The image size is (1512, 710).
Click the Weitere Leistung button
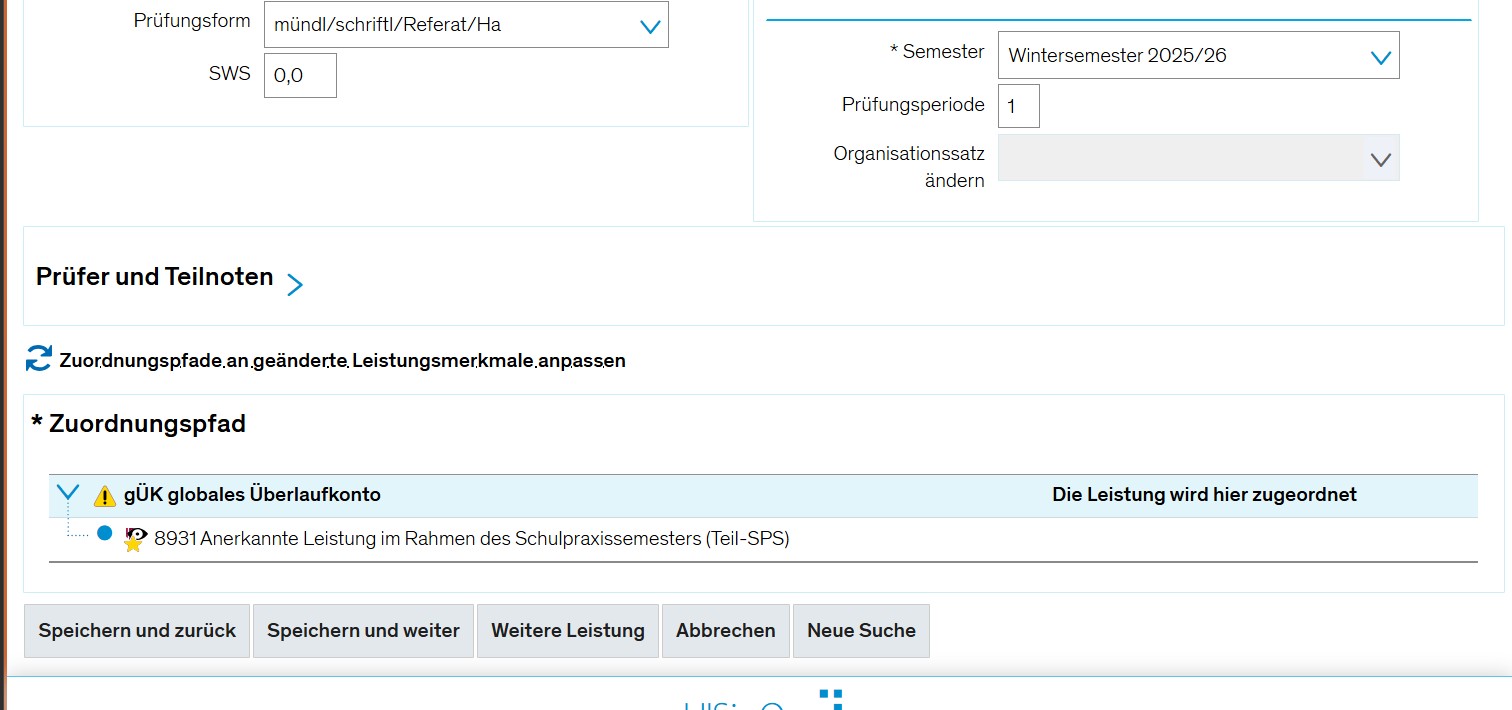(568, 631)
